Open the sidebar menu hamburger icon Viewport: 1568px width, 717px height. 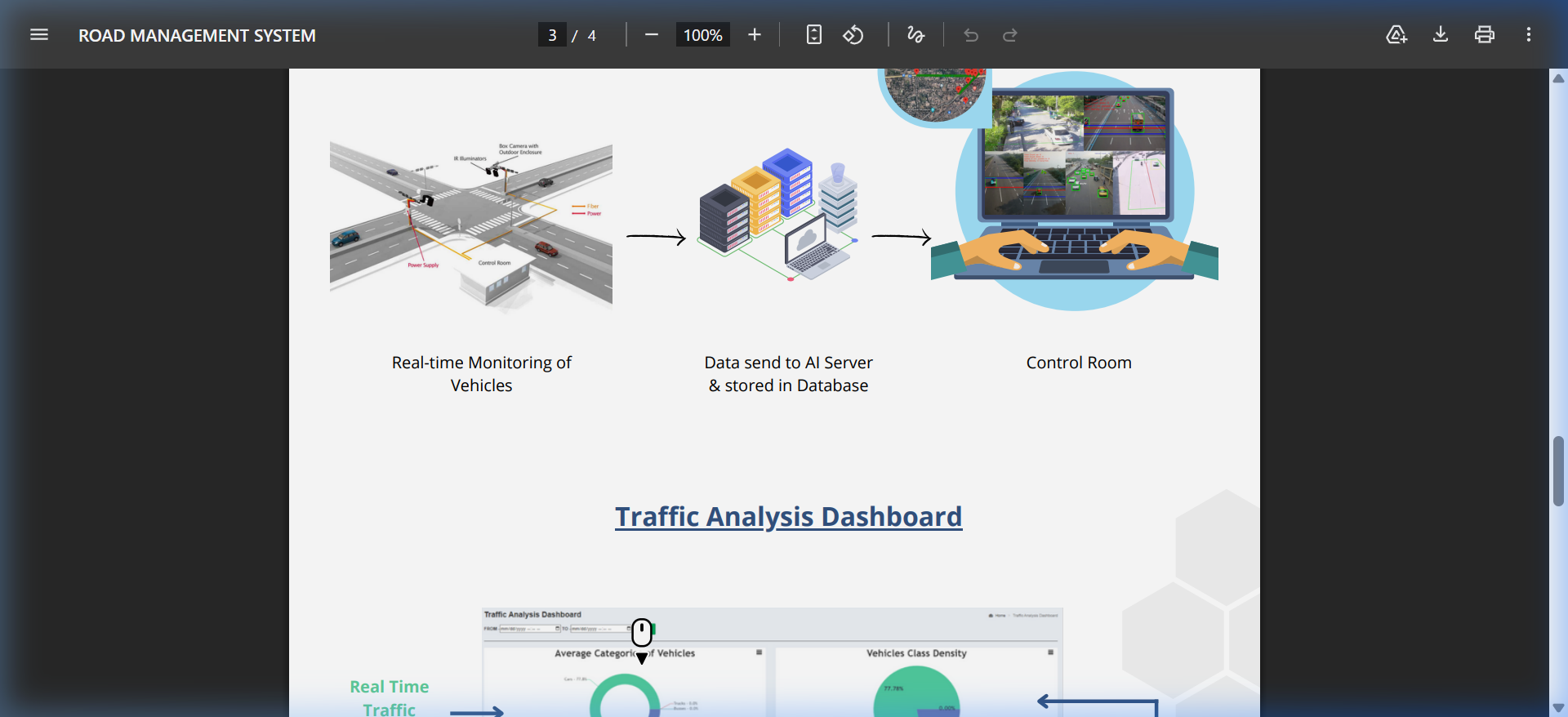coord(39,34)
